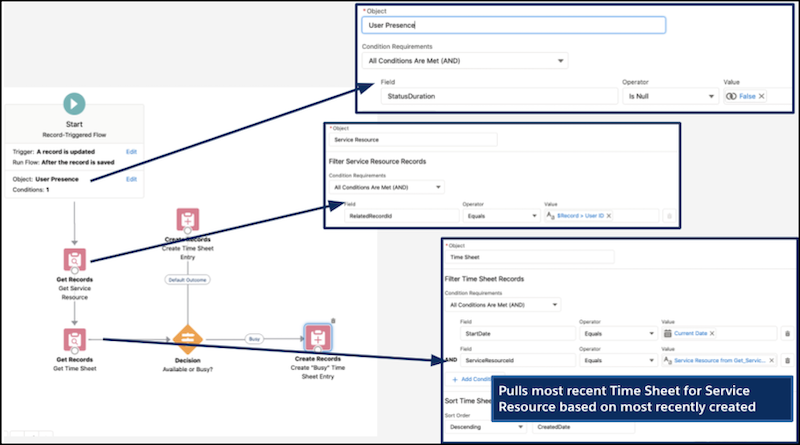Screen dimensions: 800x445
Task: Select the Create Busy Time Sheet Entry icon
Action: (x=318, y=338)
